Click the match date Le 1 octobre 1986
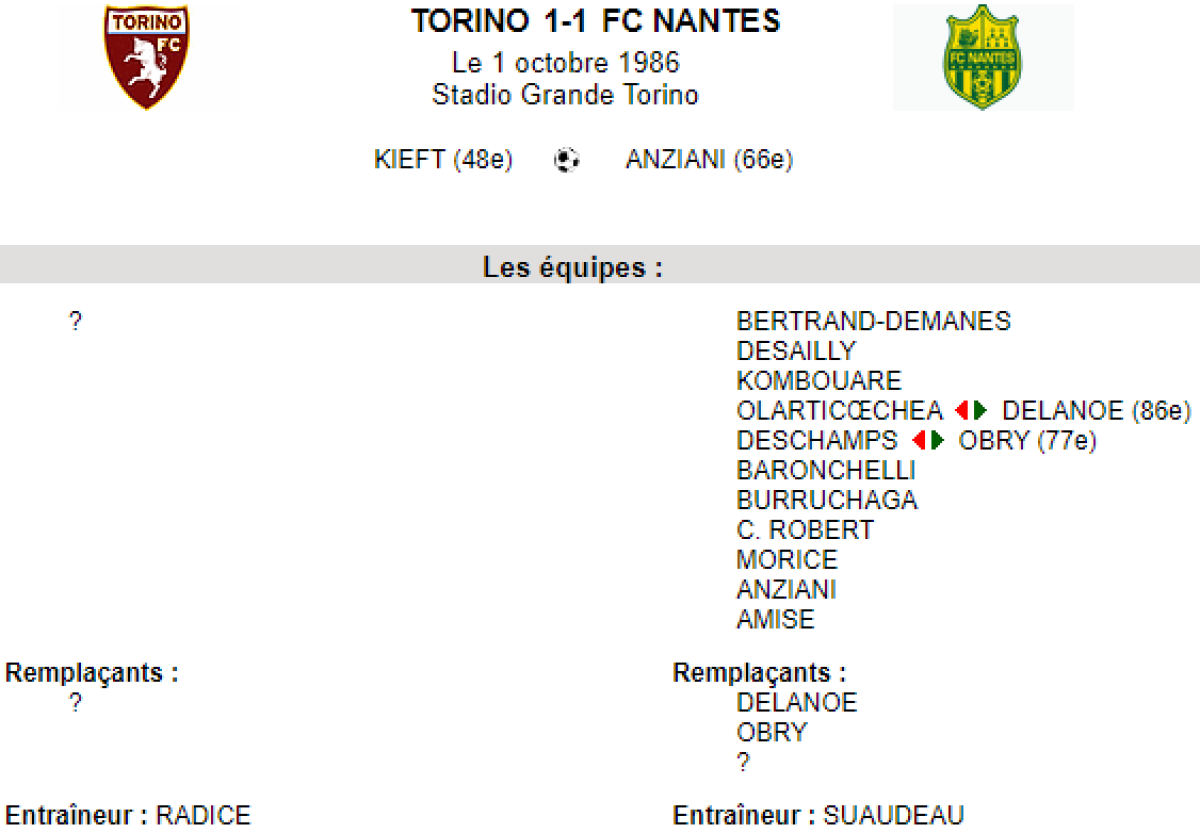 click(565, 63)
